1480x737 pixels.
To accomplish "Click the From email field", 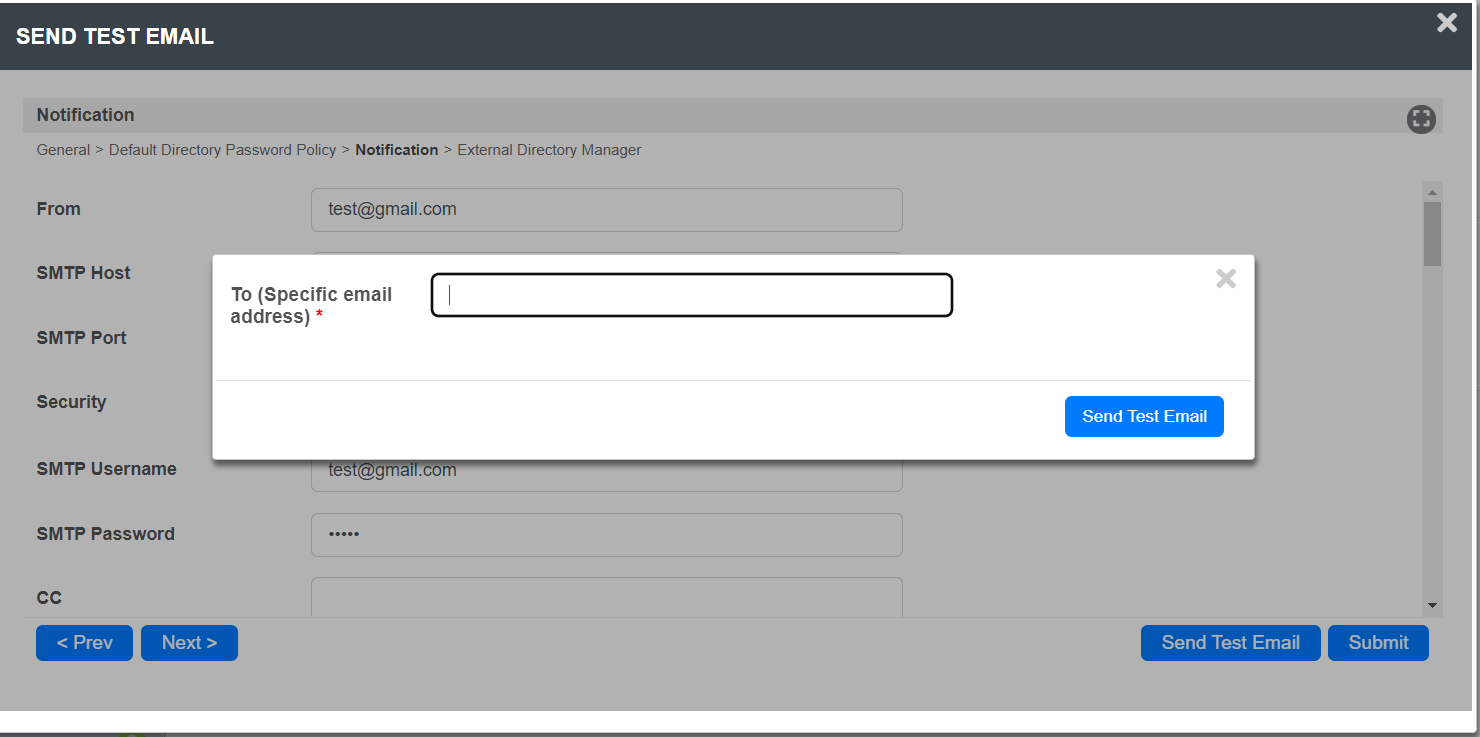I will (606, 210).
